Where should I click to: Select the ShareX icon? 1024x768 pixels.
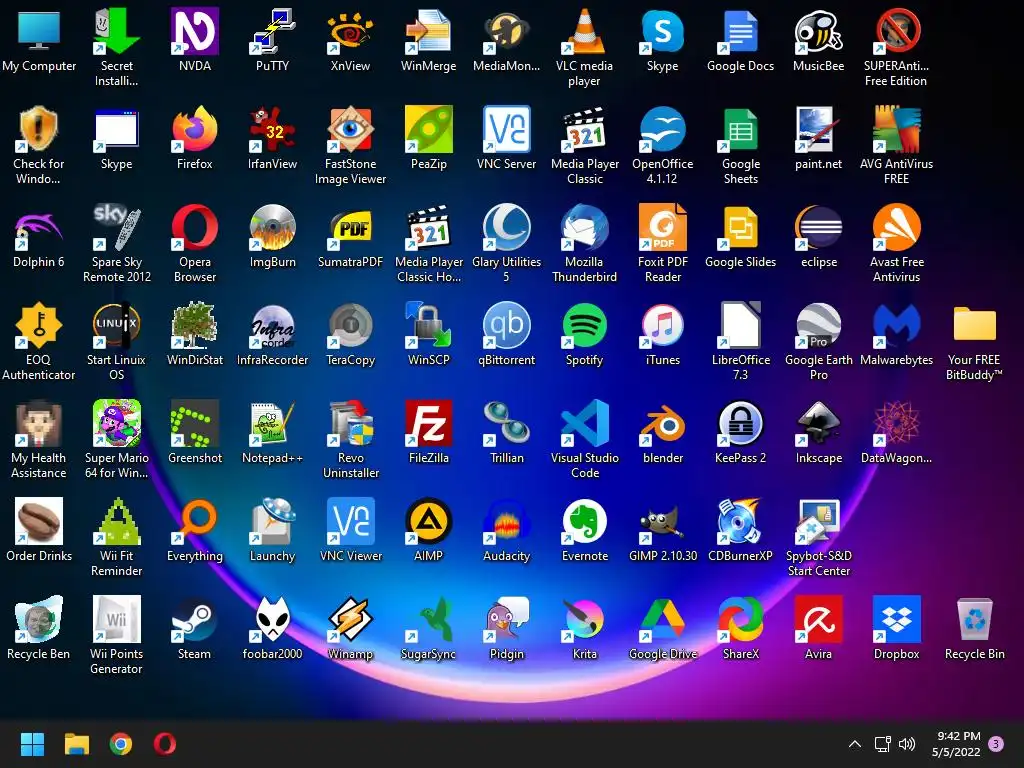(x=741, y=619)
